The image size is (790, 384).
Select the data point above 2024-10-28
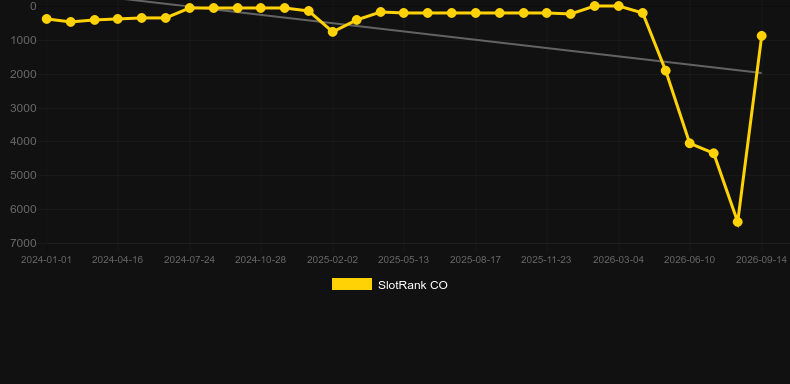[x=260, y=8]
